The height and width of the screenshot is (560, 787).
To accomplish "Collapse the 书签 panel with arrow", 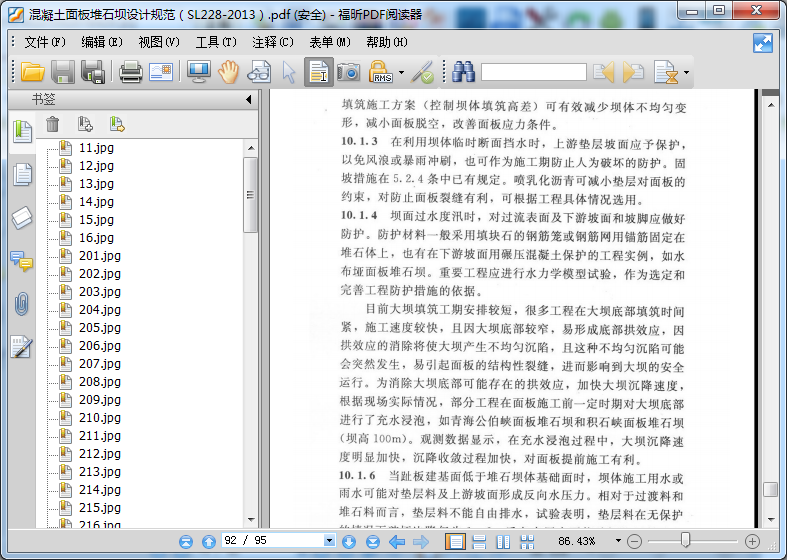I will pyautogui.click(x=248, y=99).
